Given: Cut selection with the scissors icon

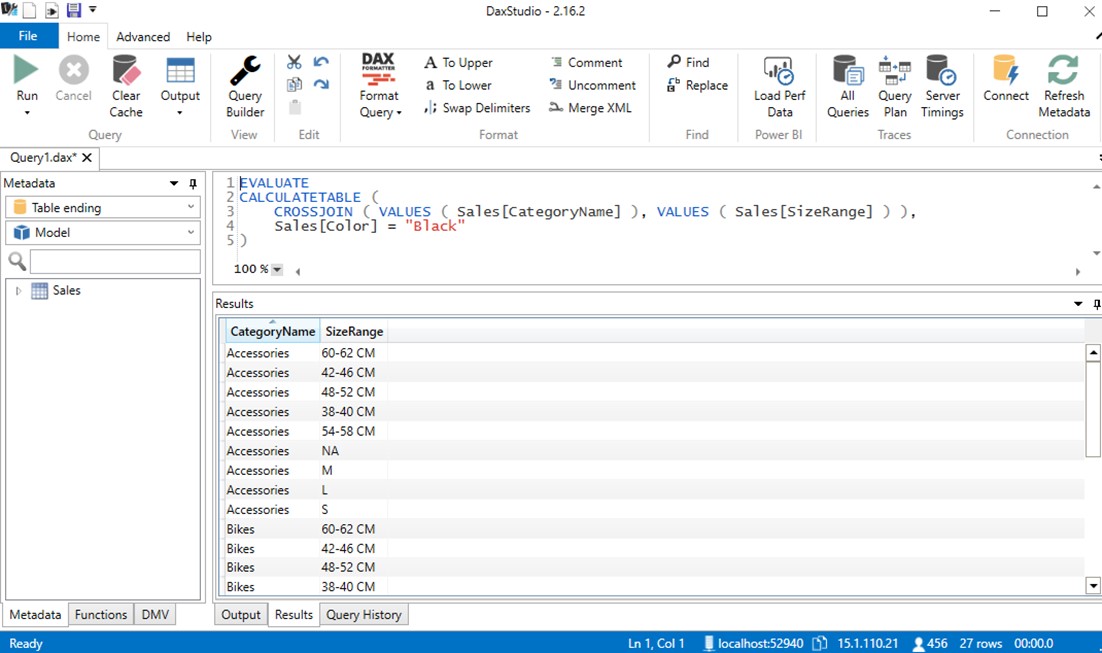Looking at the screenshot, I should tap(294, 62).
